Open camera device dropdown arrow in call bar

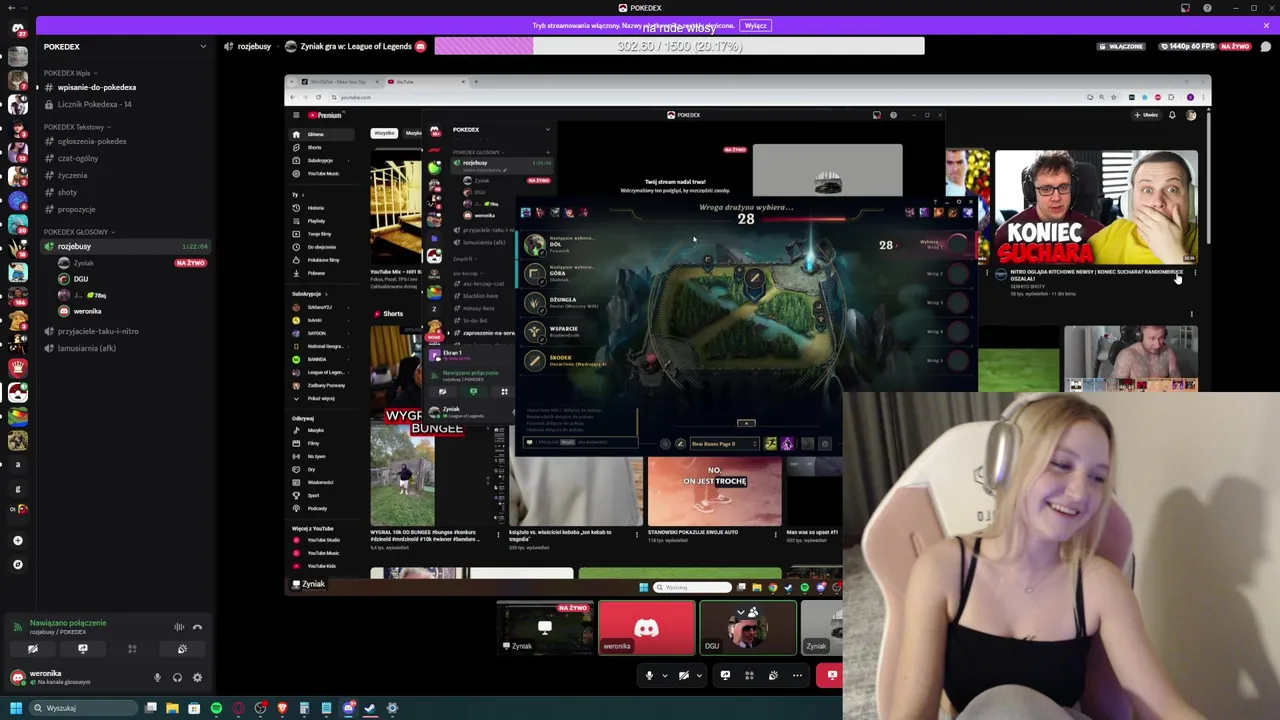tap(699, 675)
